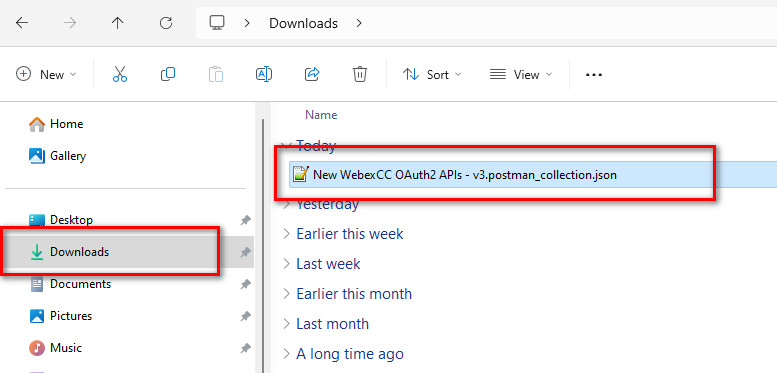The width and height of the screenshot is (777, 373).
Task: Go up one folder level
Action: (x=117, y=23)
